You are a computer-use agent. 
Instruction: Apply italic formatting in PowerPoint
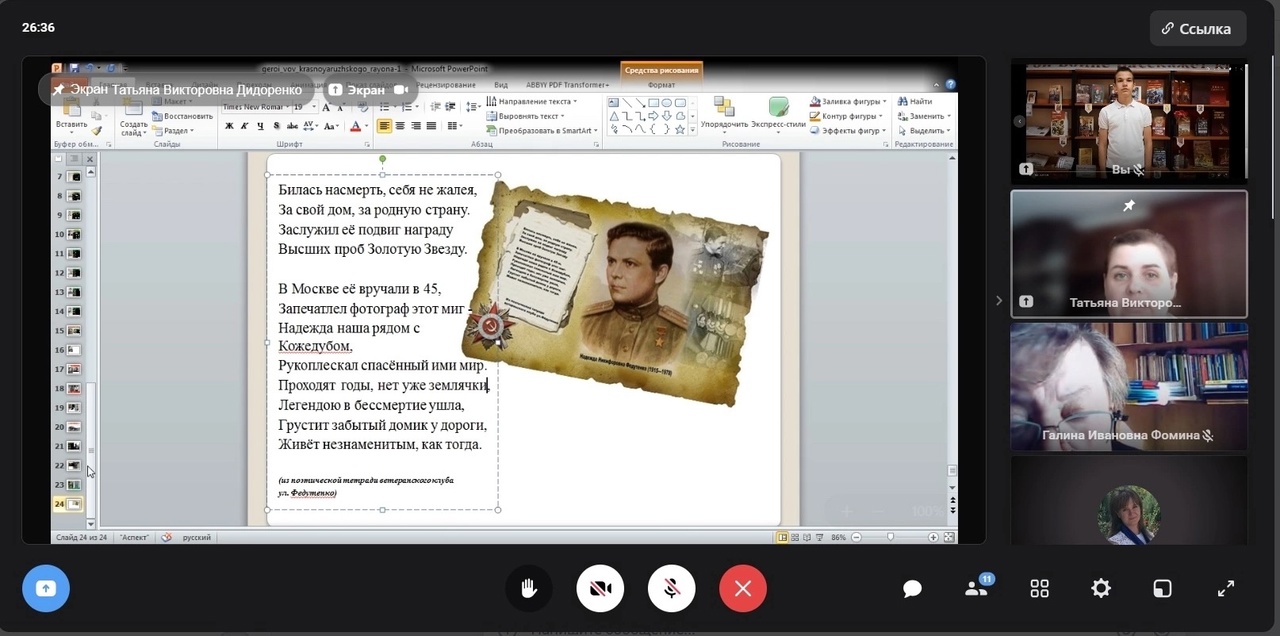tap(245, 126)
